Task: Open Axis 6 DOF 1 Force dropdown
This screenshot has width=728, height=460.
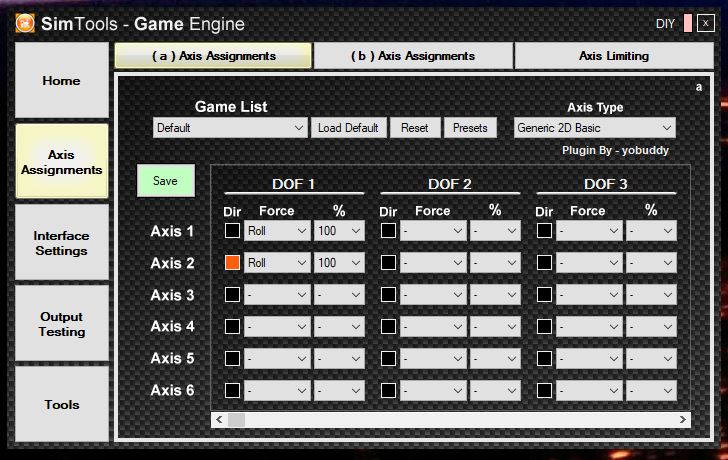Action: (277, 390)
